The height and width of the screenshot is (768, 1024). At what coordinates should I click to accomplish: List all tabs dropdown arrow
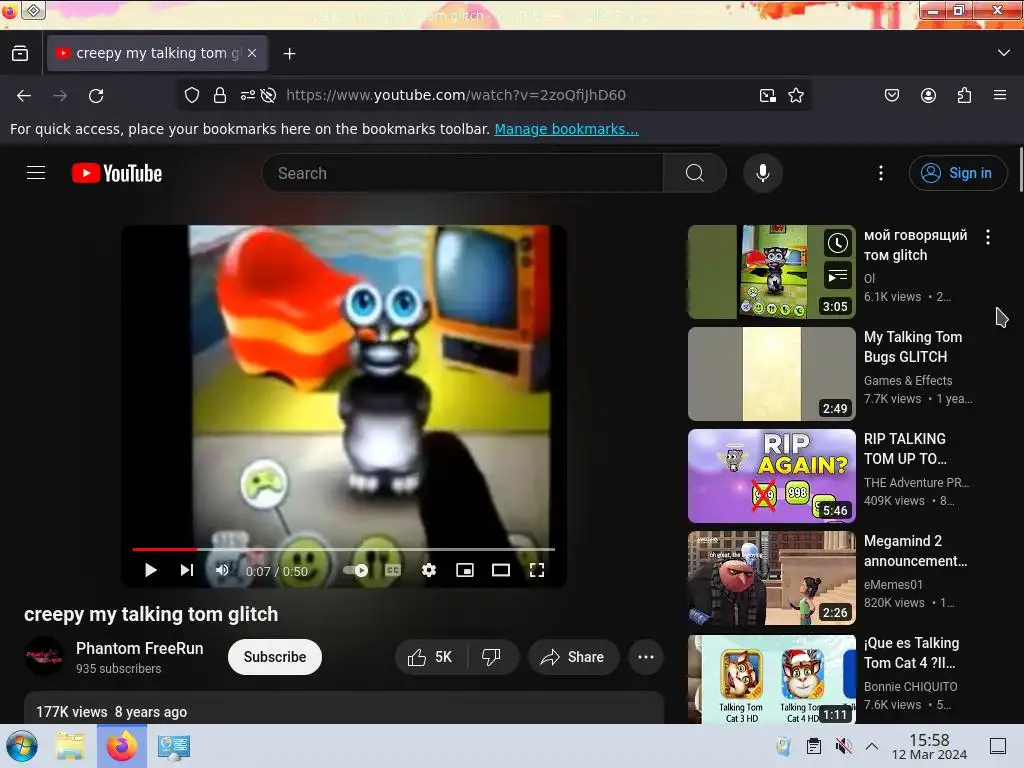(x=1004, y=53)
